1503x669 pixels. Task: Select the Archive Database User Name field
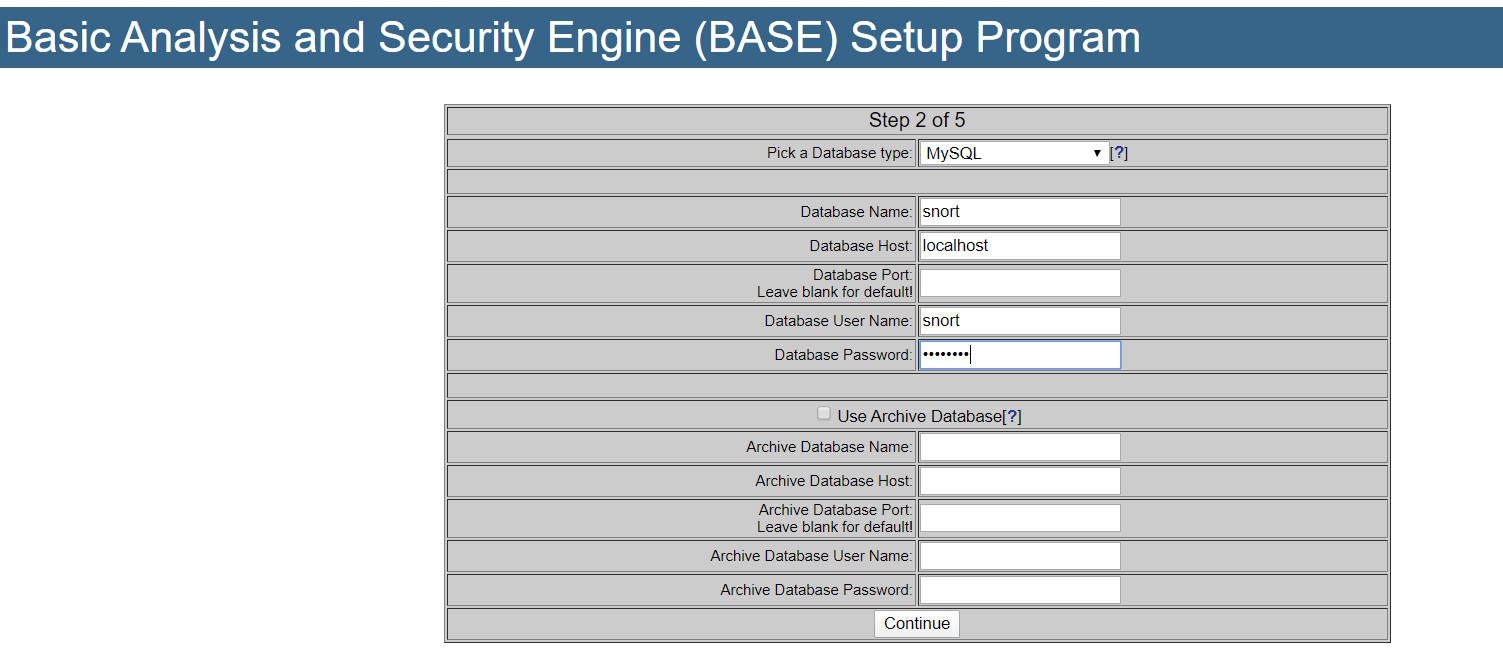(x=1019, y=556)
